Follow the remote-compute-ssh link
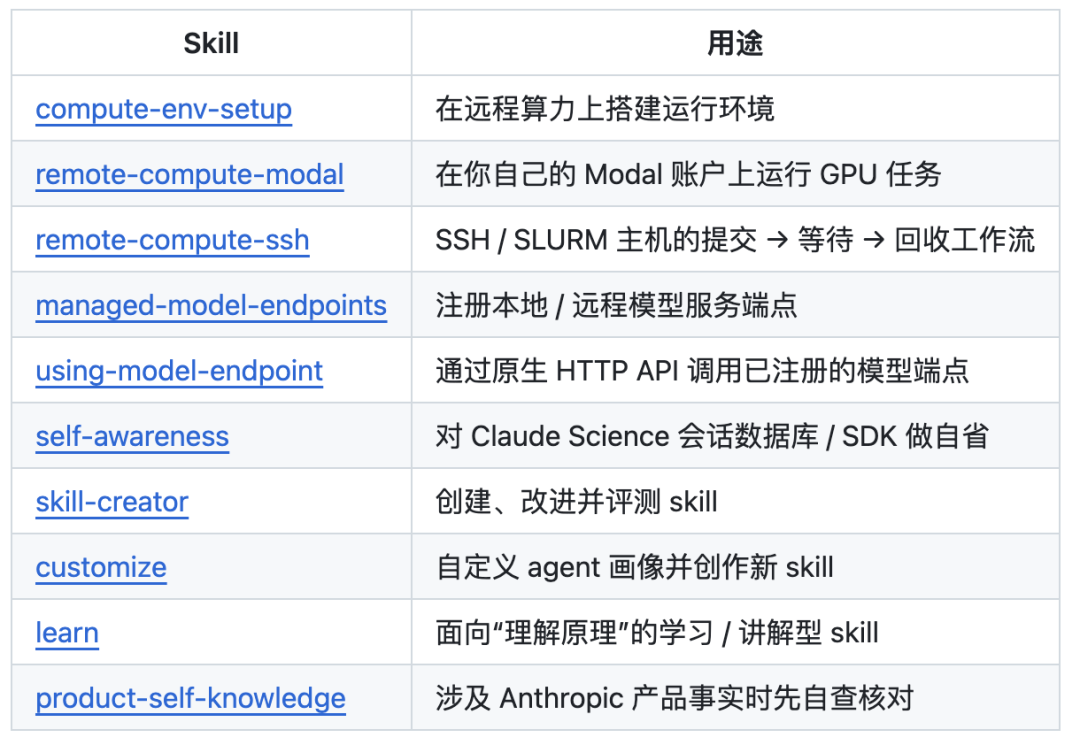1080x745 pixels. 172,240
